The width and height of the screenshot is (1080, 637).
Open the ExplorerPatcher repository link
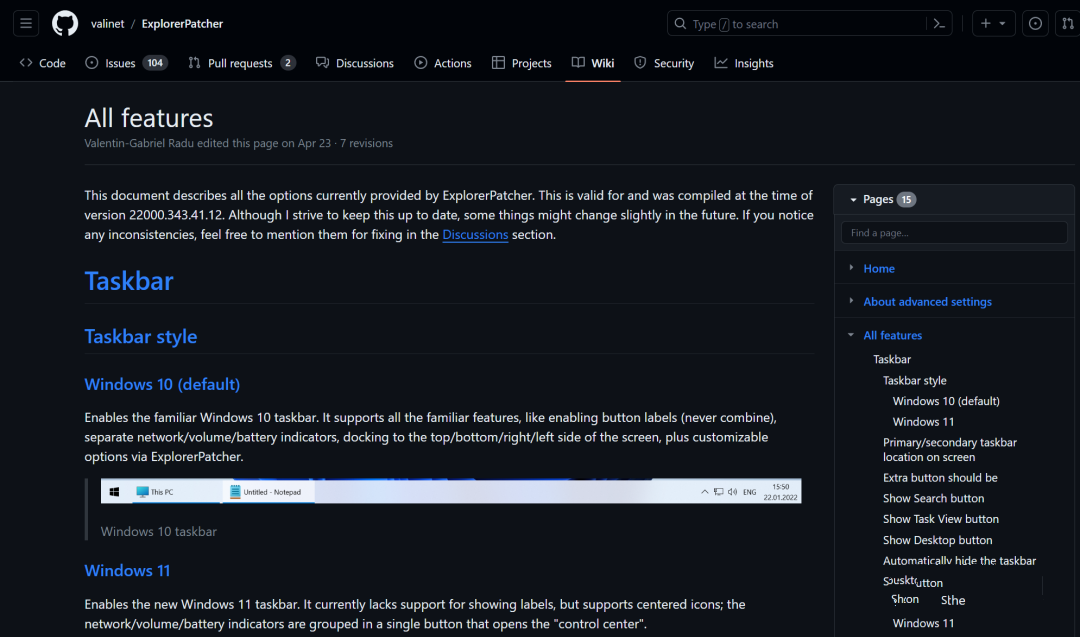point(182,23)
